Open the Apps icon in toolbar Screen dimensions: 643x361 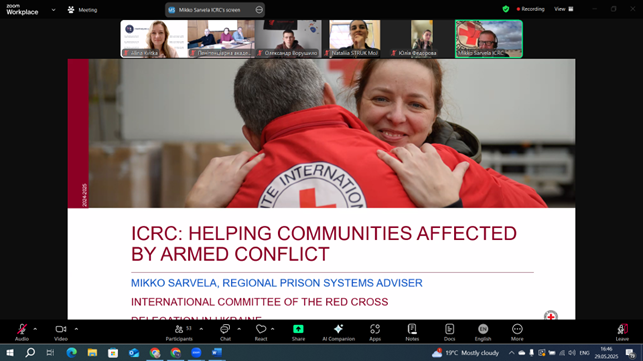tap(375, 332)
